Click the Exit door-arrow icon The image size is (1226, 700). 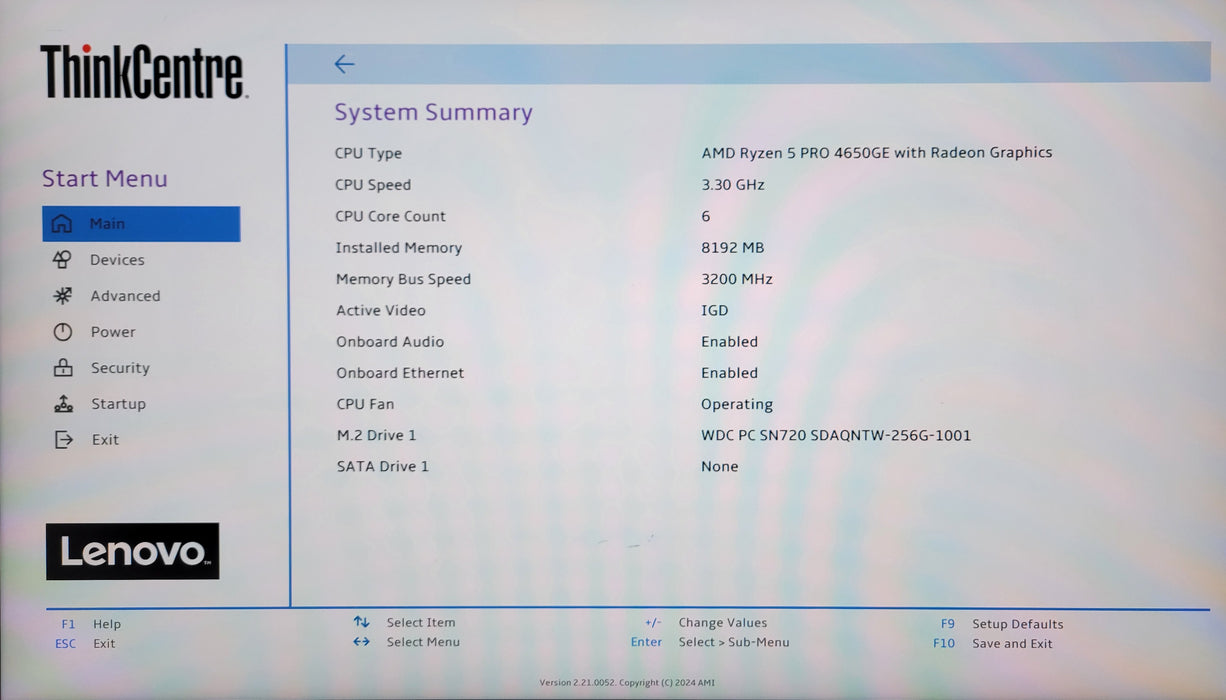63,440
